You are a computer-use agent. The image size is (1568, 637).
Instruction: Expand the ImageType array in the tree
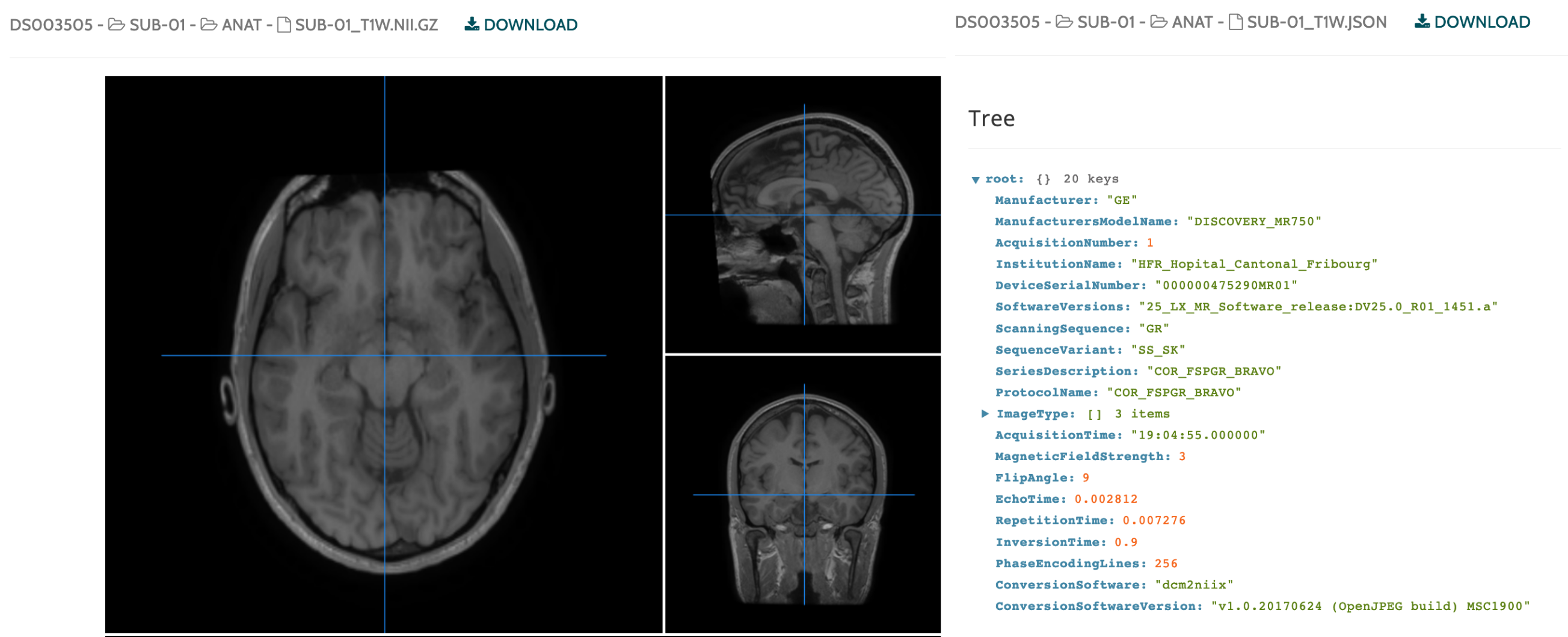(985, 413)
